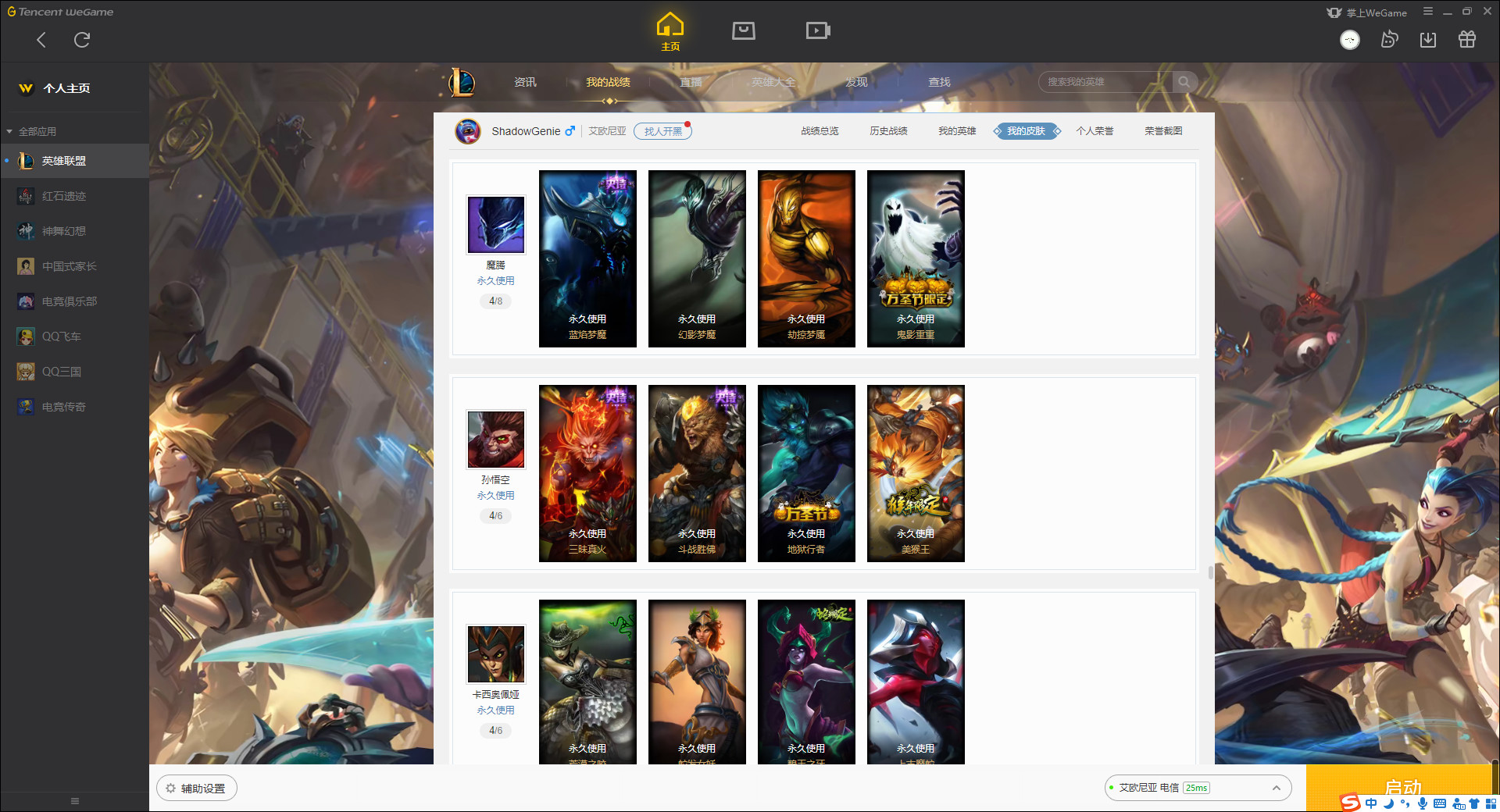Open the 幻影梦魇 skin card
1500x812 pixels.
[697, 258]
